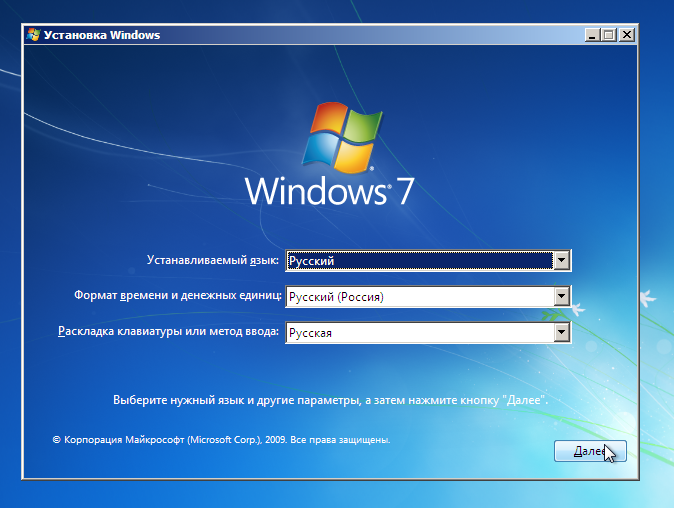
Task: Click the label Раскладка клавиатуры или метод ввода
Action: click(x=168, y=331)
